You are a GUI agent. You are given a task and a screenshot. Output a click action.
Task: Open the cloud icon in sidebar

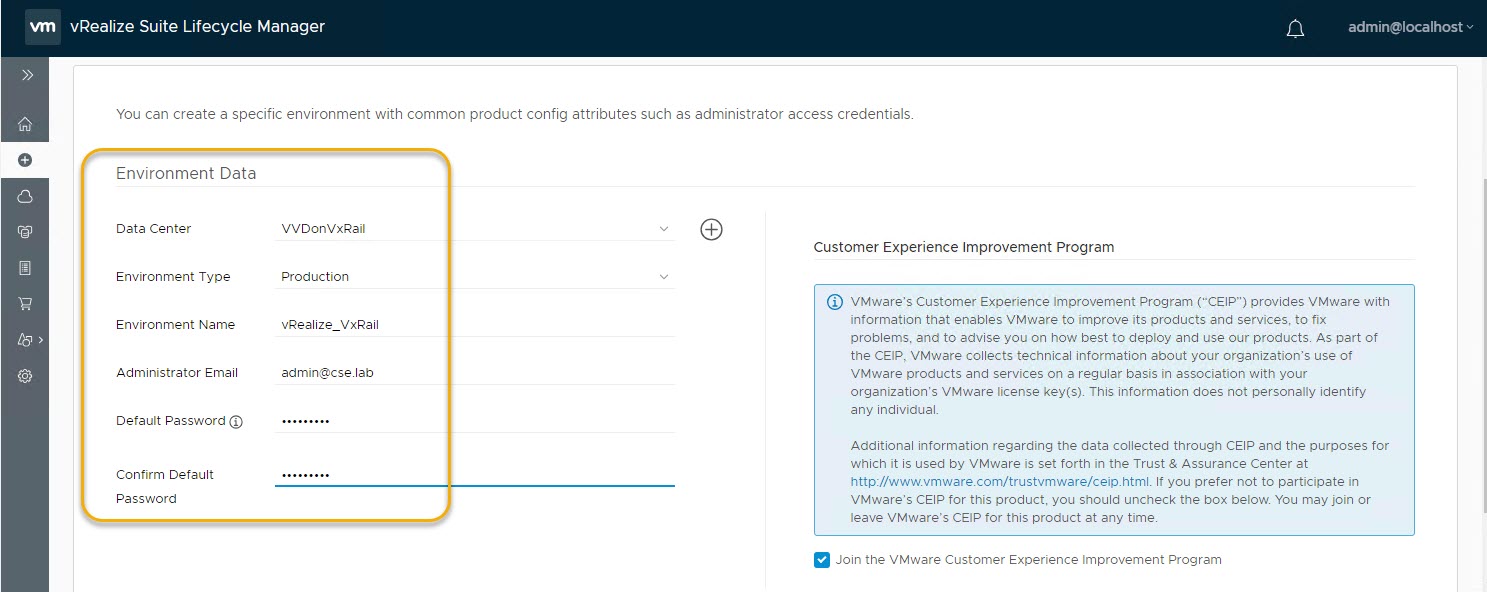click(25, 197)
